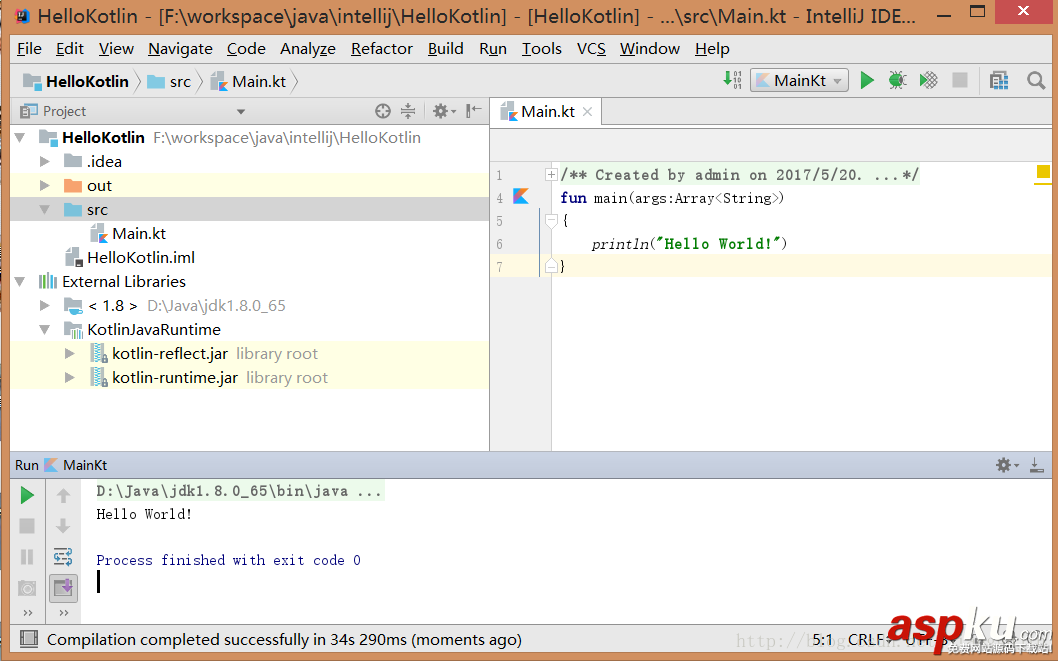Open Search Everywhere magnifier icon
Viewport: 1058px width, 661px height.
1036,80
